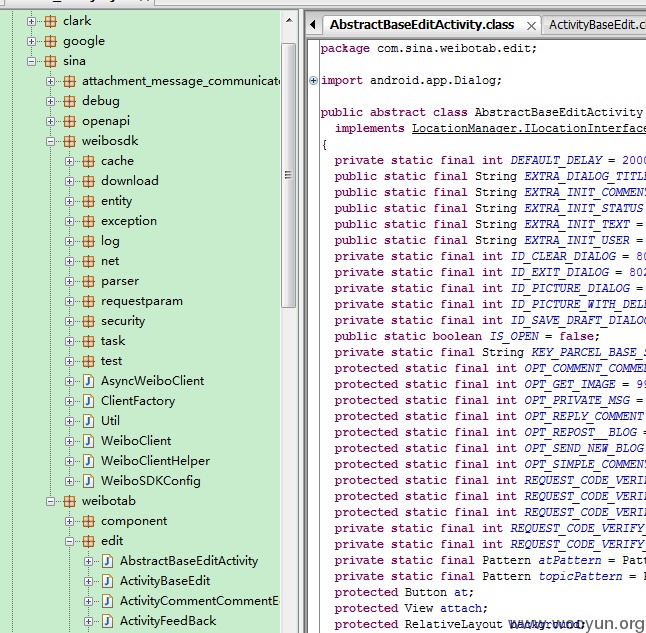Expand the ActivityBaseEdit class node
Screen dimensions: 646x633
88,581
